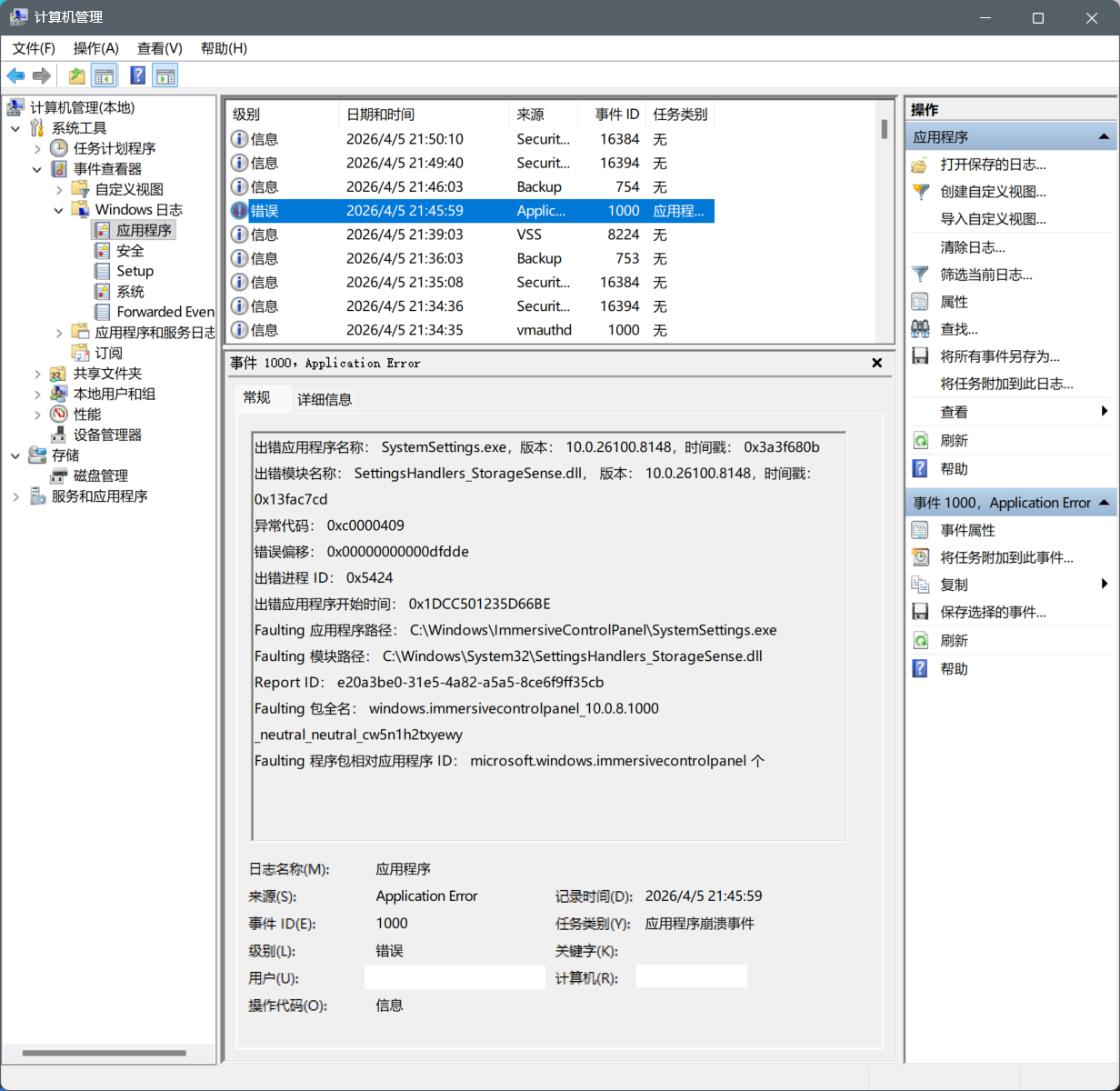Click the folder icon beside 打开保存的日志
Screen dimensions: 1120x1091
(920, 165)
